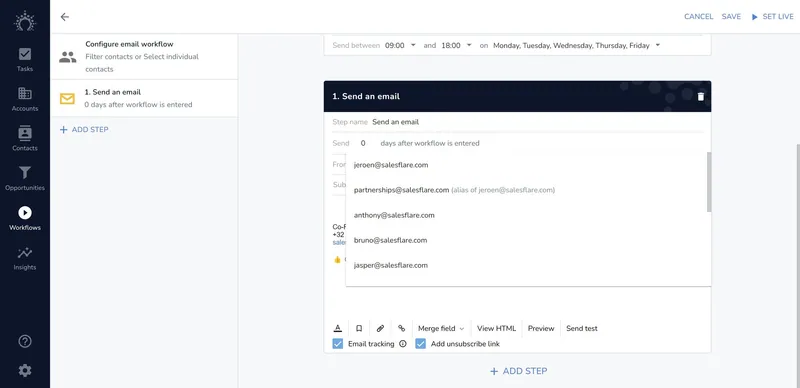Click the Preview button
Screen dimensions: 800x388
point(541,328)
